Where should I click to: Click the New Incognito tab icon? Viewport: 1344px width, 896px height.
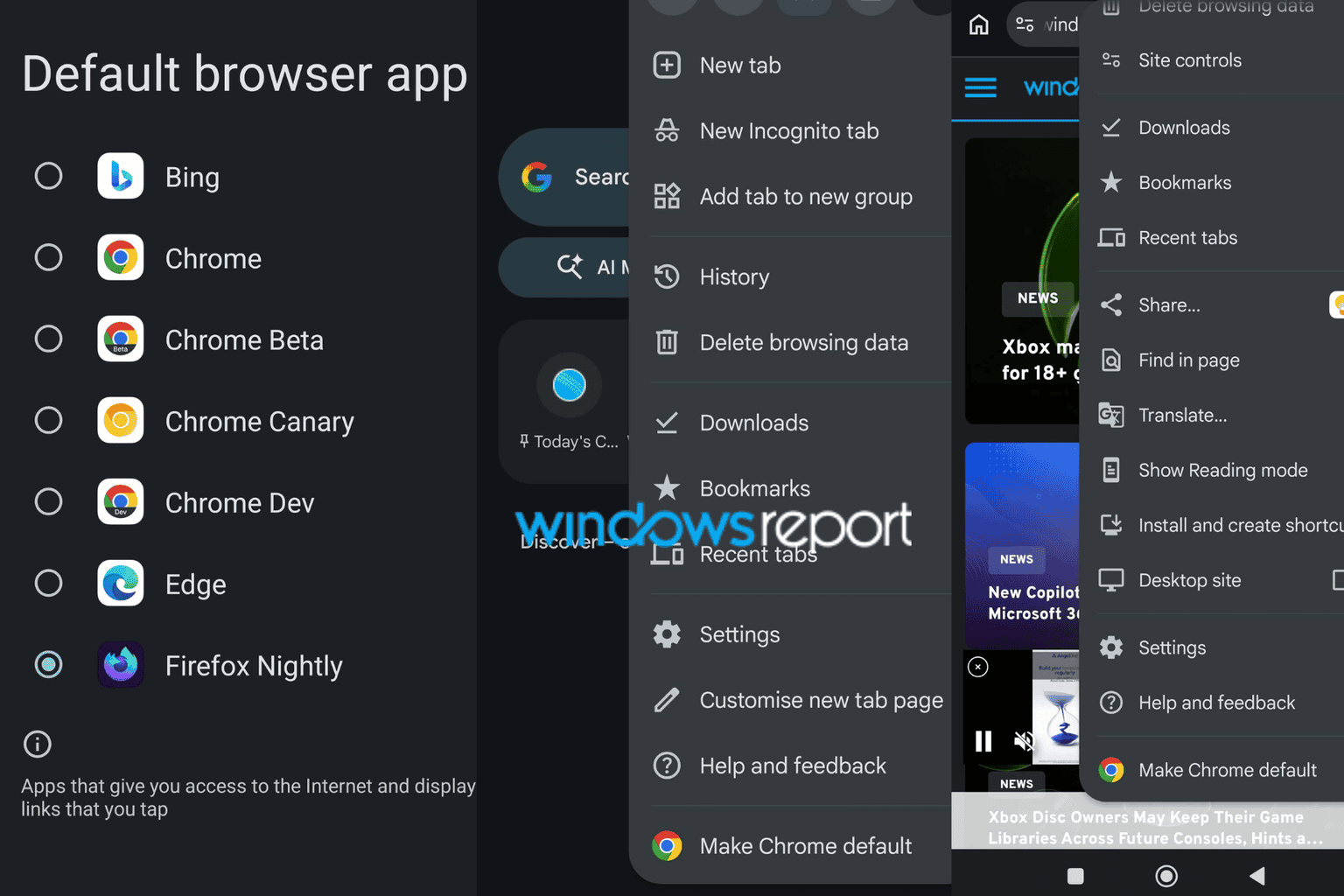[667, 130]
